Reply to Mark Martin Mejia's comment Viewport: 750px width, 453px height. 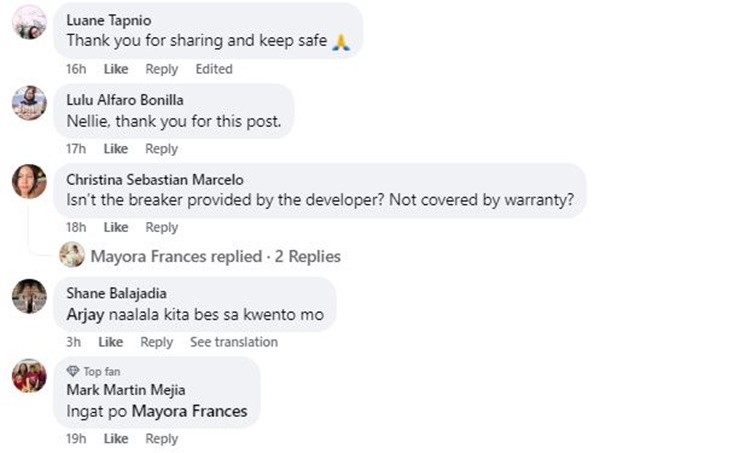point(162,439)
